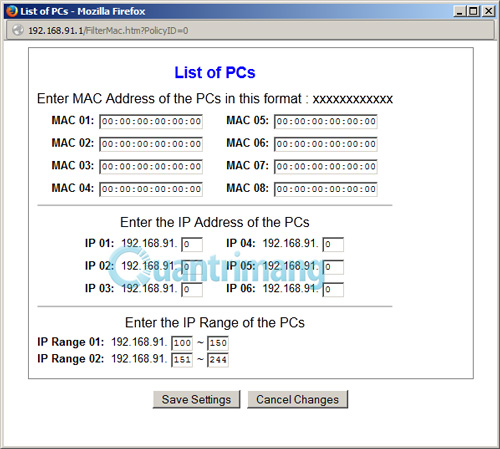The height and width of the screenshot is (449, 500).
Task: Click IP Range 01 end field showing 150
Action: pyautogui.click(x=218, y=343)
